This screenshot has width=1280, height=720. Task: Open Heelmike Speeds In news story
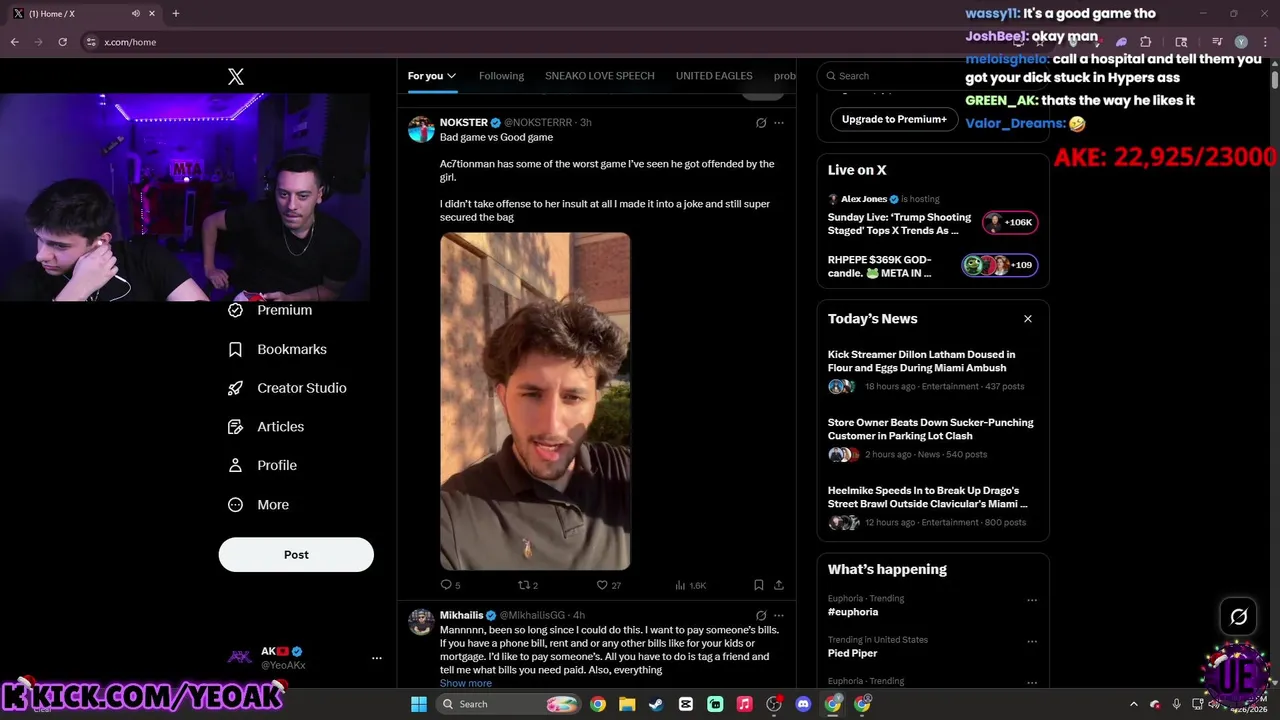point(933,506)
